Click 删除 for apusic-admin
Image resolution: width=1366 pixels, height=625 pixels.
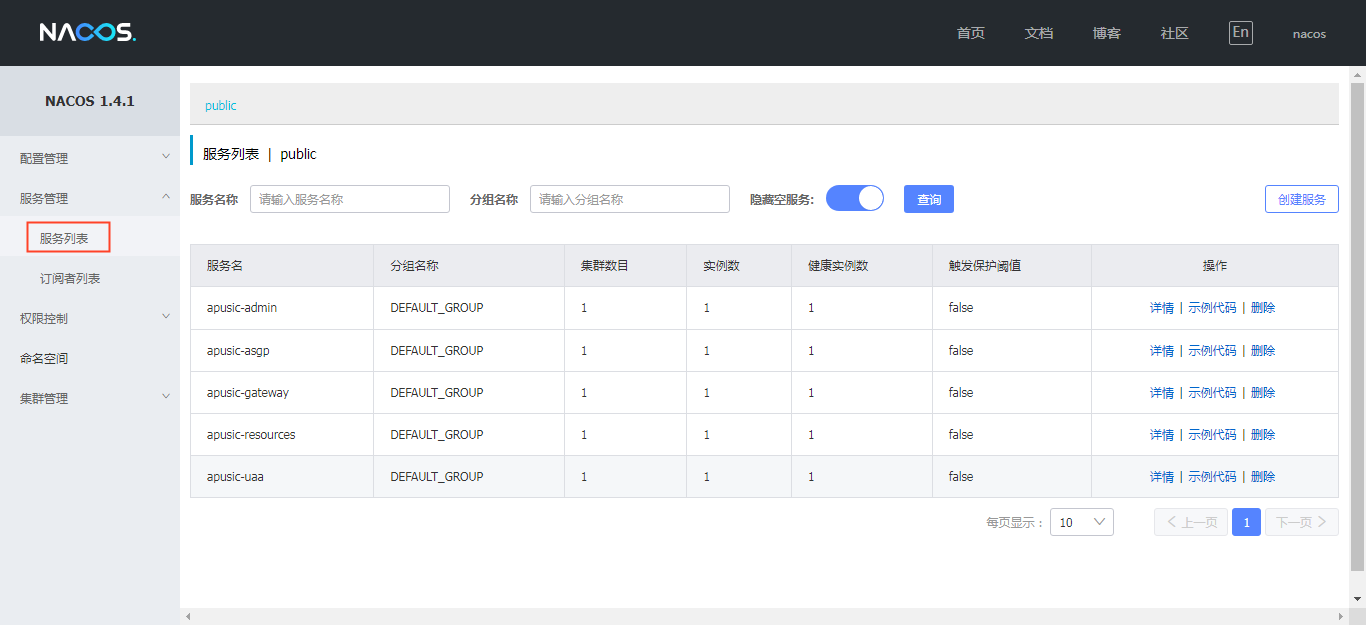pyautogui.click(x=1263, y=308)
